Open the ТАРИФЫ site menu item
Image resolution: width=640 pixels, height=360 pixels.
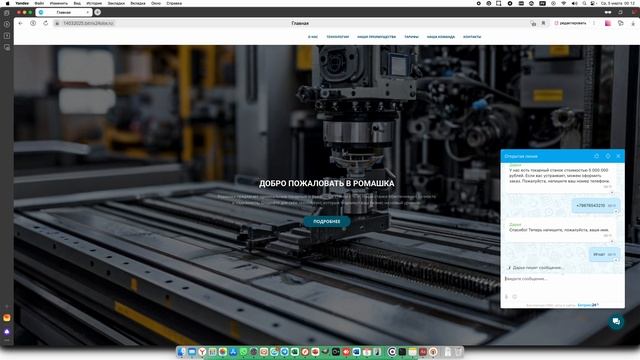(x=411, y=37)
